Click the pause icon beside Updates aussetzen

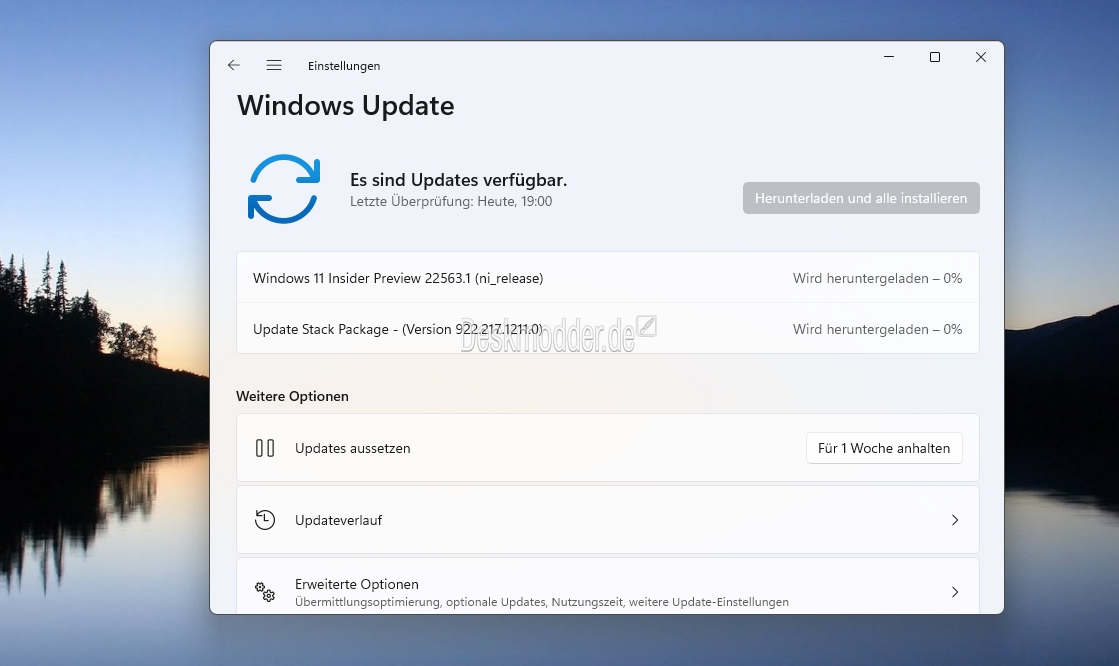coord(265,448)
